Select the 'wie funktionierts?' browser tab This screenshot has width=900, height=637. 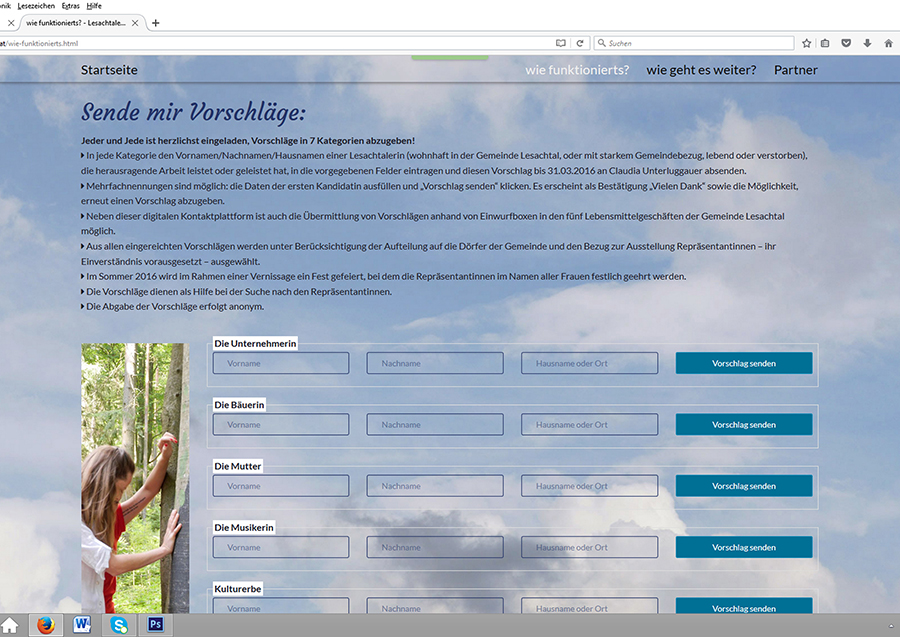pos(82,23)
